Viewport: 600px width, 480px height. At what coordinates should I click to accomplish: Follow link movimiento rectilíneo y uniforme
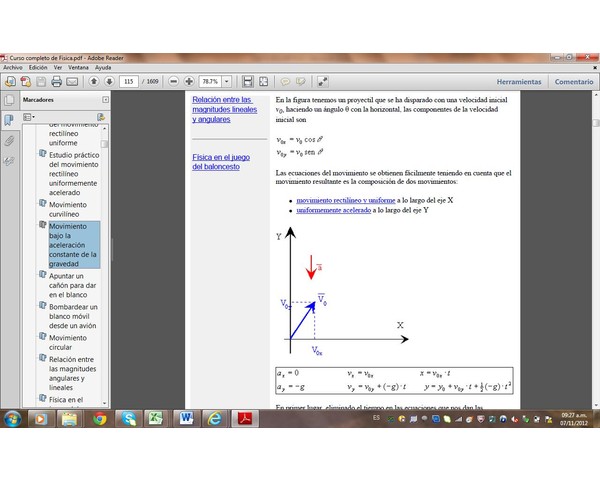point(346,200)
